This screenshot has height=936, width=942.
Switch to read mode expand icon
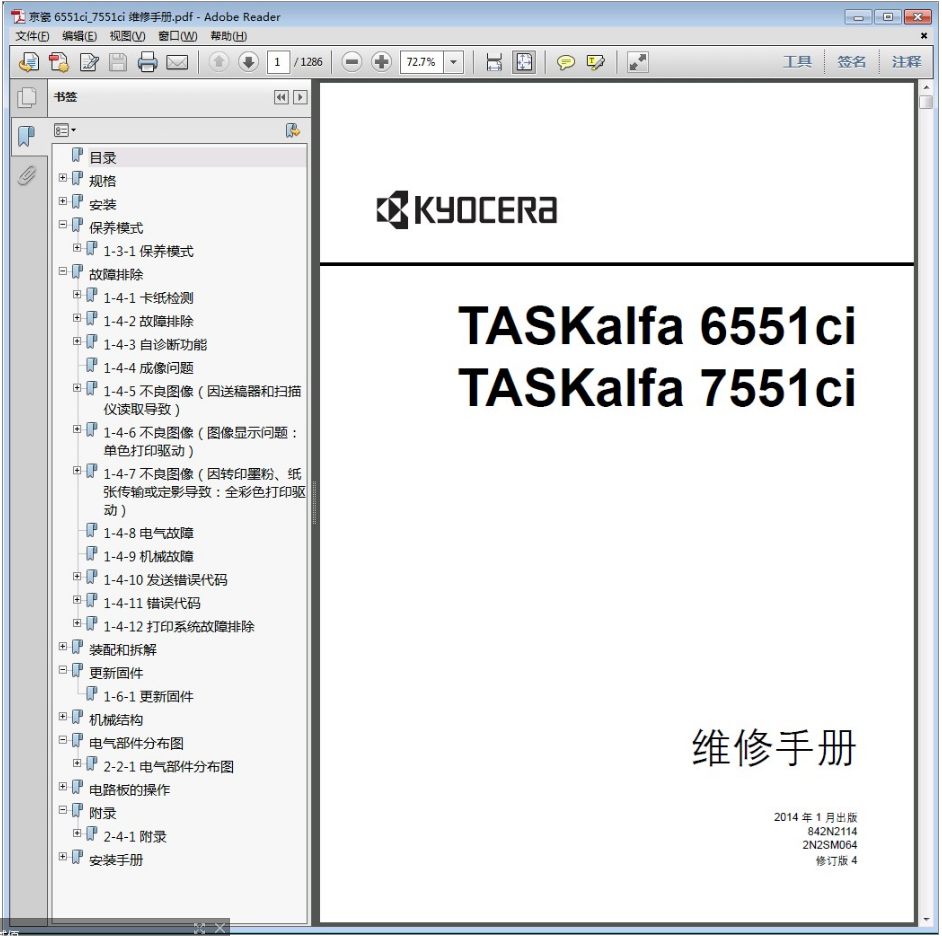pyautogui.click(x=637, y=62)
